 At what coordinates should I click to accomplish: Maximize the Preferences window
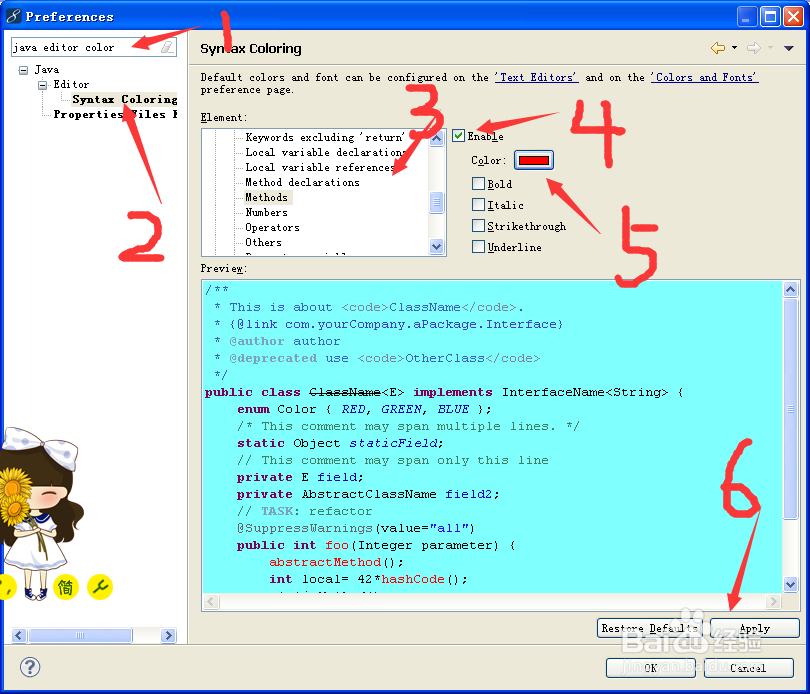pyautogui.click(x=770, y=17)
